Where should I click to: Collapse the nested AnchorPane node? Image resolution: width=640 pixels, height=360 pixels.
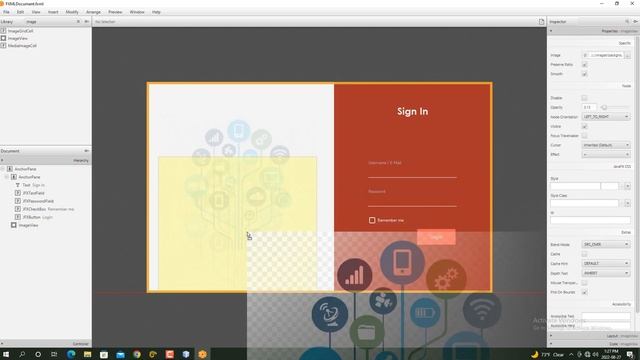click(x=7, y=177)
